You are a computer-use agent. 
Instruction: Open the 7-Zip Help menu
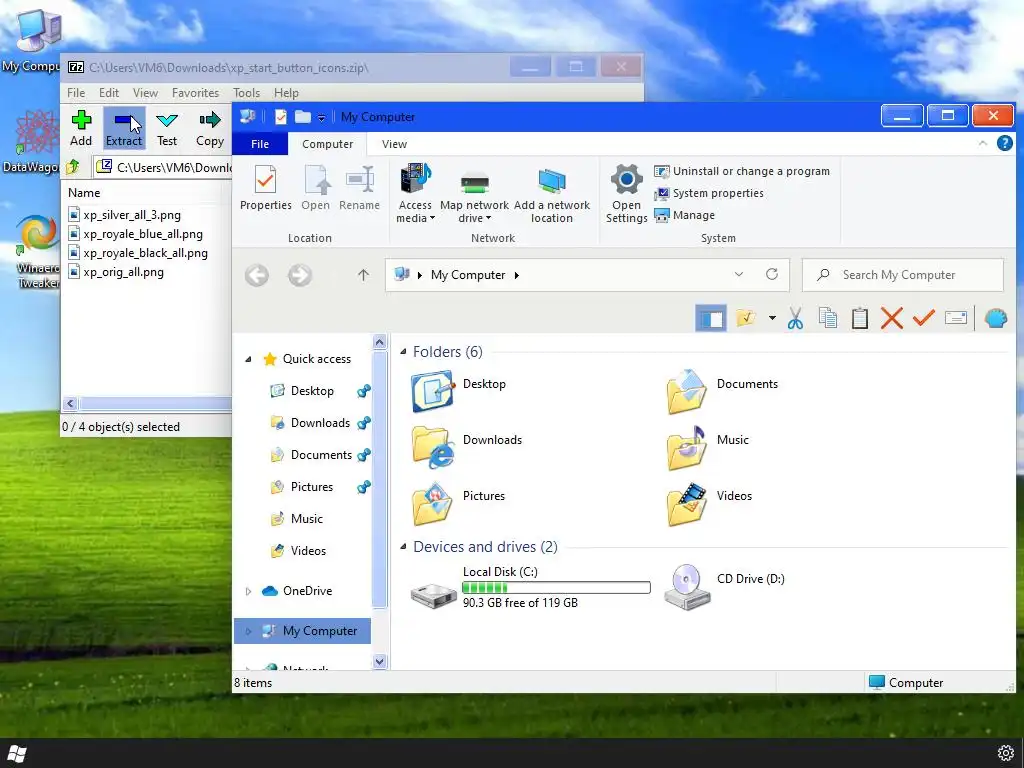[286, 93]
